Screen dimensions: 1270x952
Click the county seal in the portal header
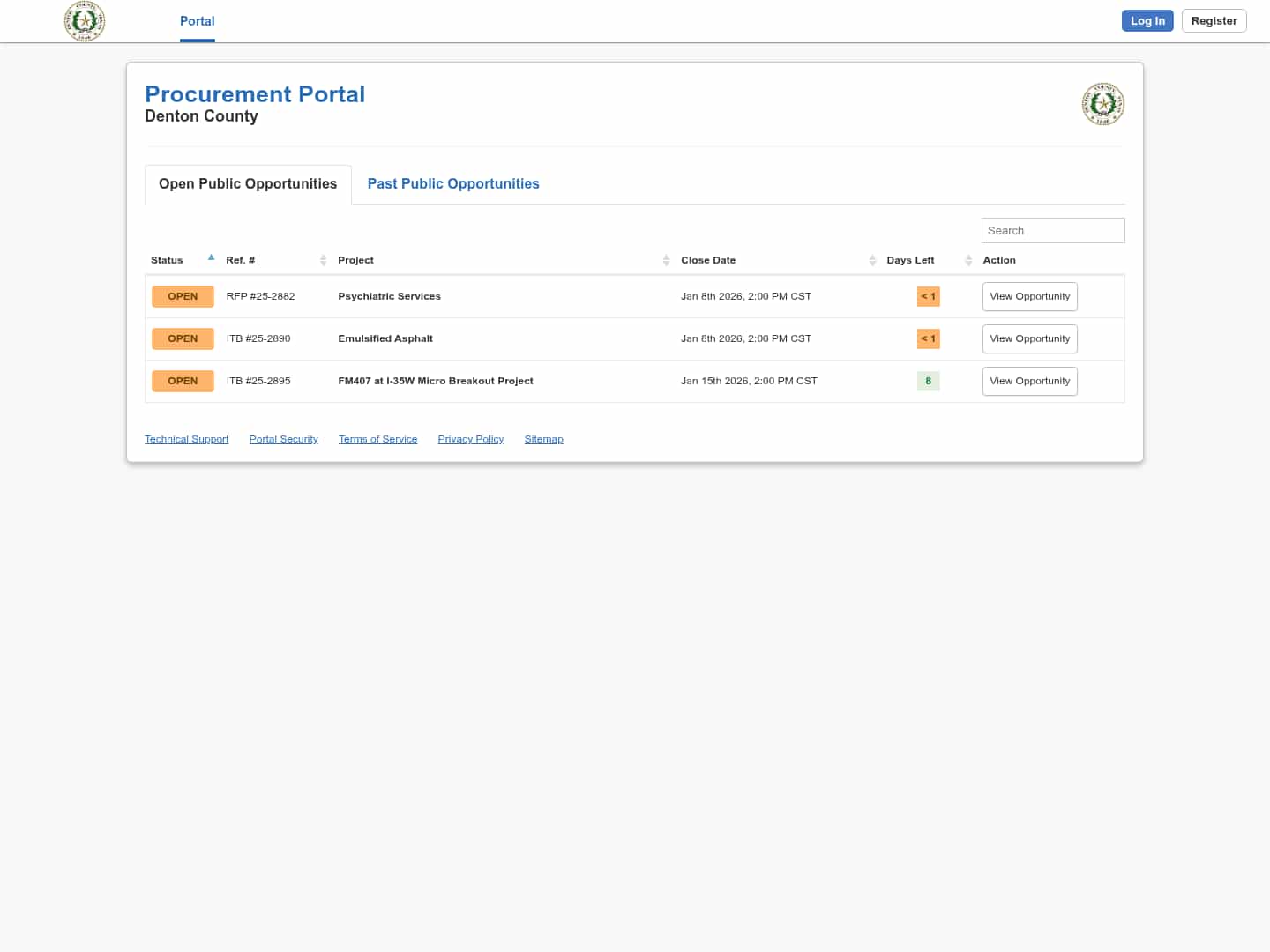[x=1102, y=103]
